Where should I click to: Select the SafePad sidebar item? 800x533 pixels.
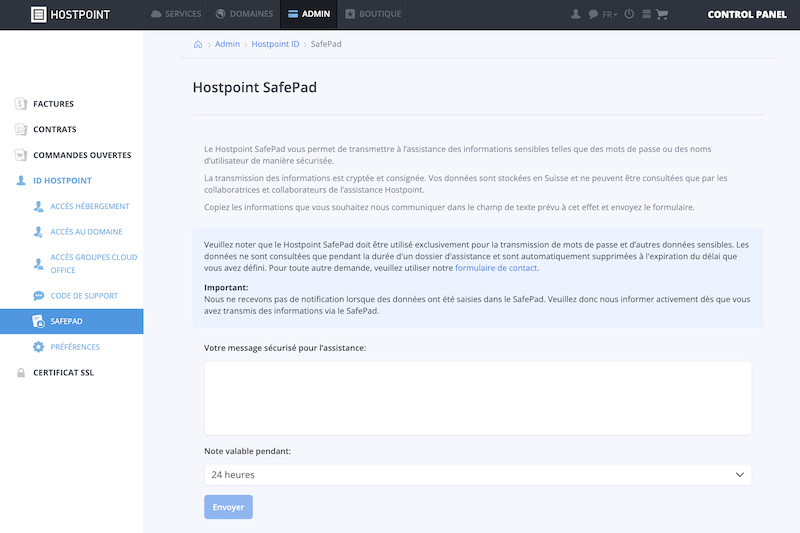click(x=71, y=321)
